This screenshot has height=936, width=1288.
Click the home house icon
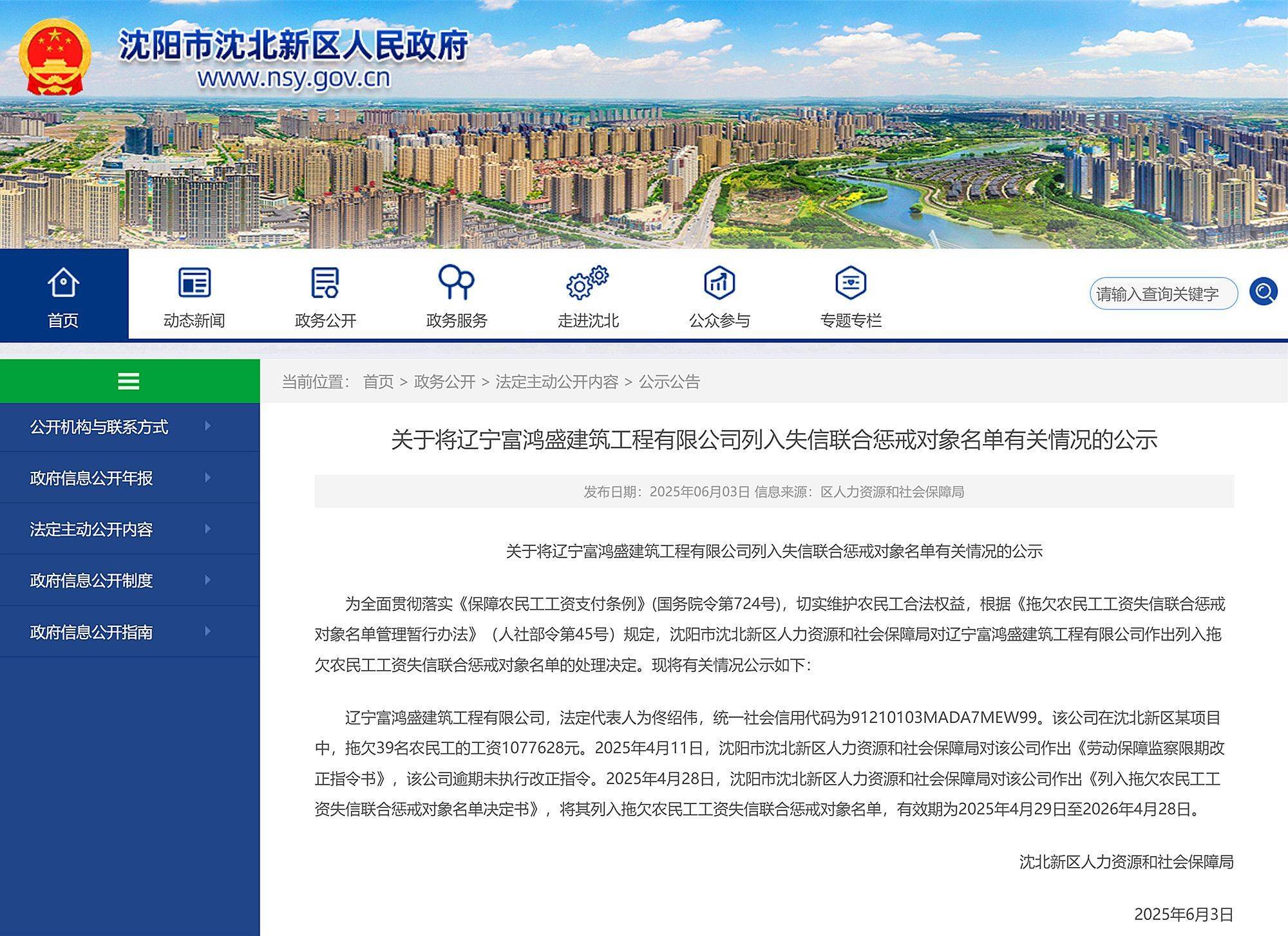coord(63,283)
